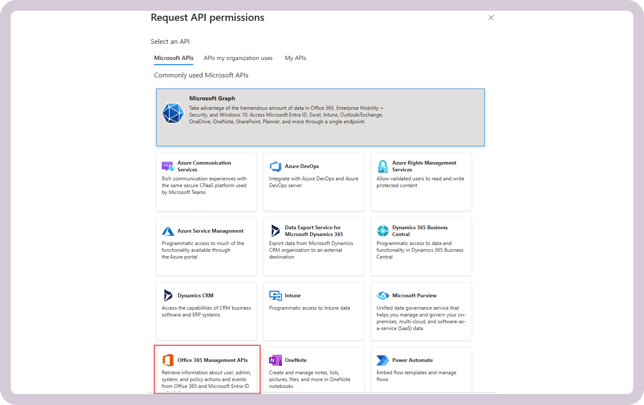Image resolution: width=644 pixels, height=405 pixels.
Task: Open Data Export Service for Dynamics 365 title
Action: click(314, 230)
